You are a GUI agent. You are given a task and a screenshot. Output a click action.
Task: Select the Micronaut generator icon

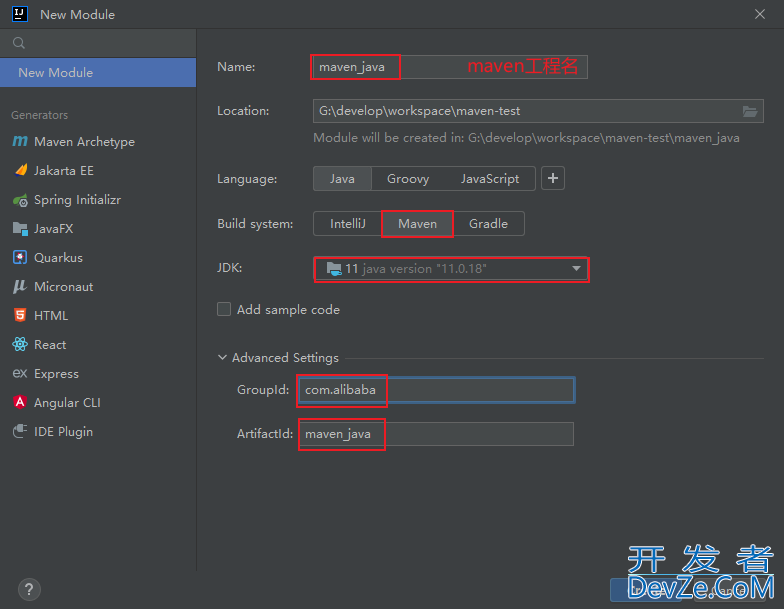click(20, 286)
